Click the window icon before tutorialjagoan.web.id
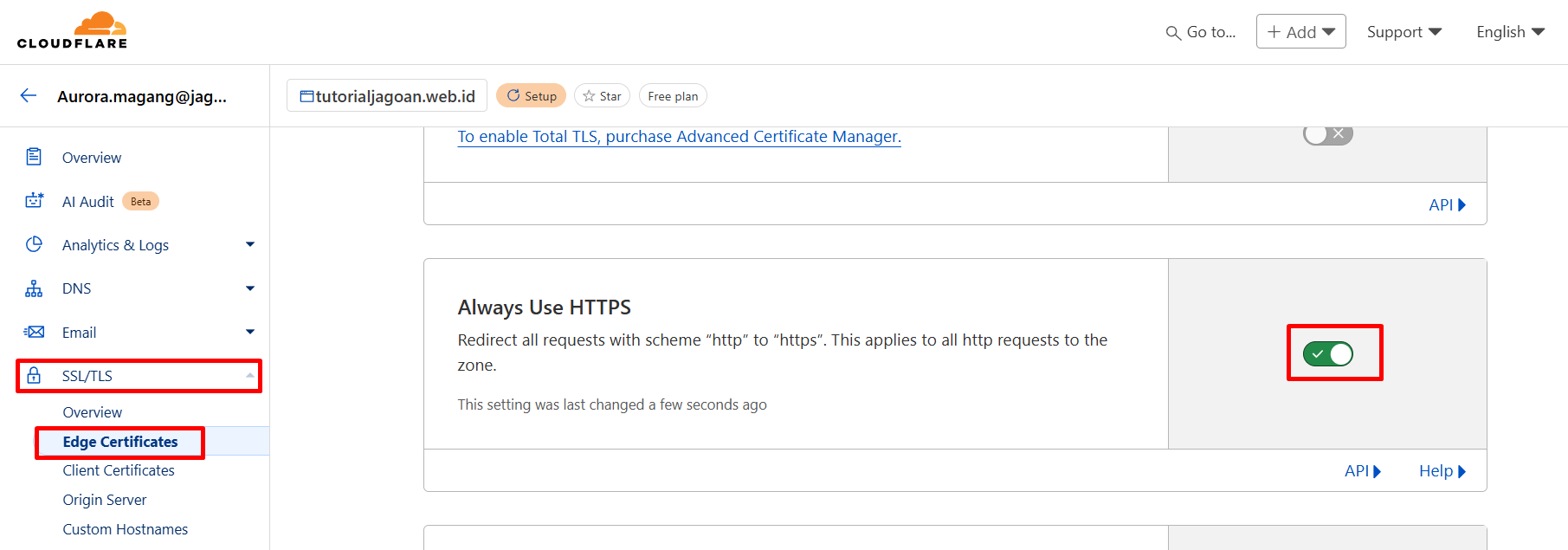Screen dimensions: 1568x550 pos(307,96)
